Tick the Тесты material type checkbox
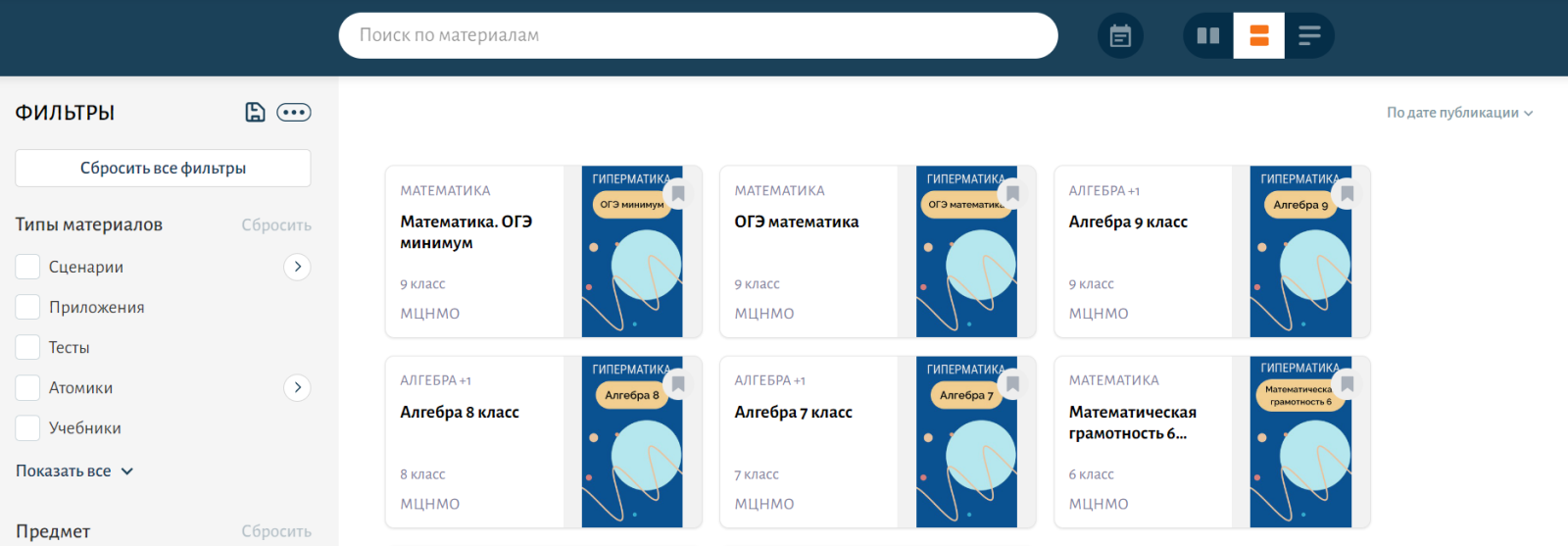 28,347
